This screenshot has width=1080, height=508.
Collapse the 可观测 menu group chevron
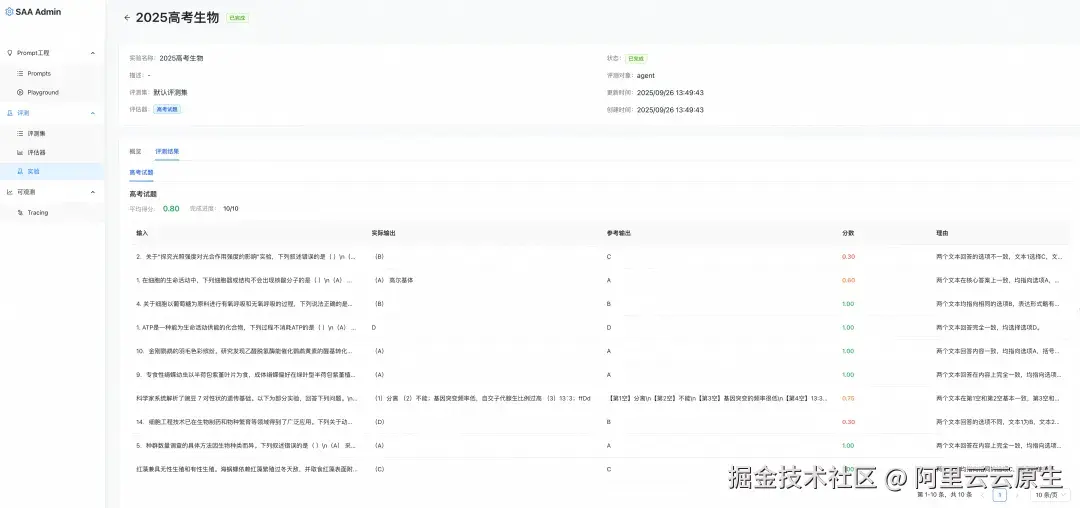93,192
